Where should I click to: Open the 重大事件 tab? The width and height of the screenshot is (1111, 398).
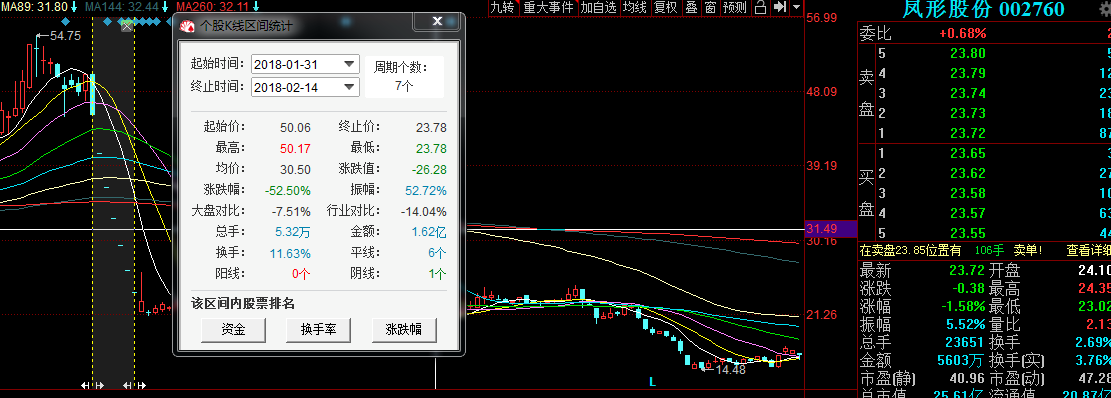click(548, 8)
